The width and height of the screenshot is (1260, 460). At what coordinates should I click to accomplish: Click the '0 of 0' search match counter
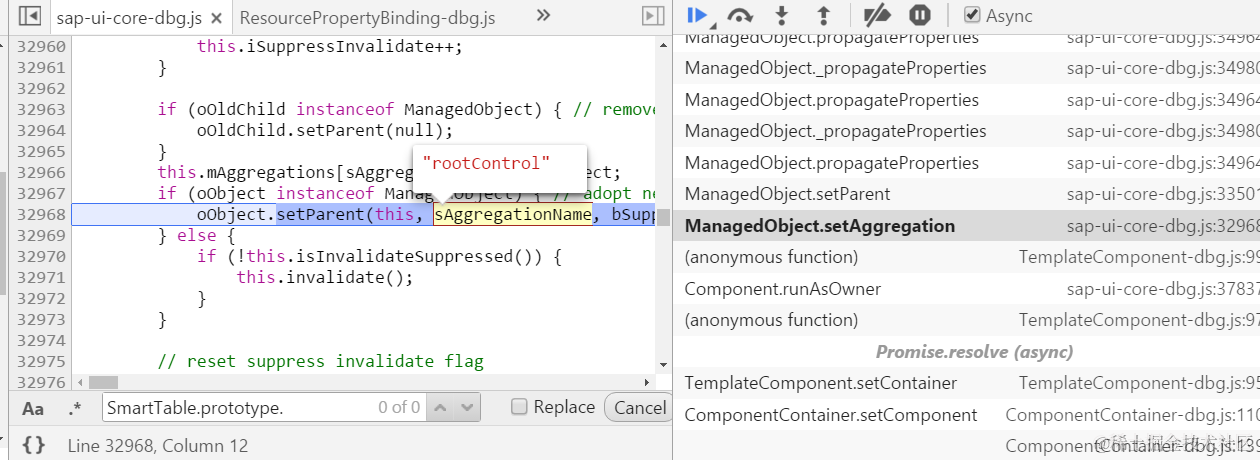click(x=399, y=407)
